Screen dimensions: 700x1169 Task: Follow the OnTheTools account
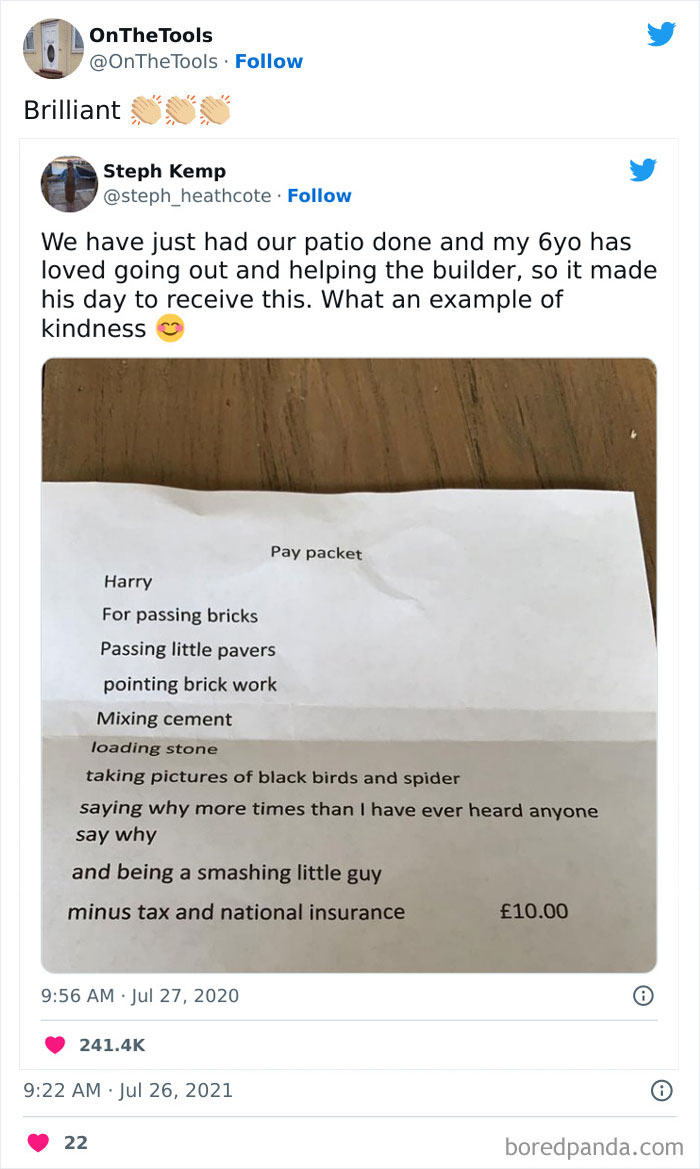pos(268,62)
